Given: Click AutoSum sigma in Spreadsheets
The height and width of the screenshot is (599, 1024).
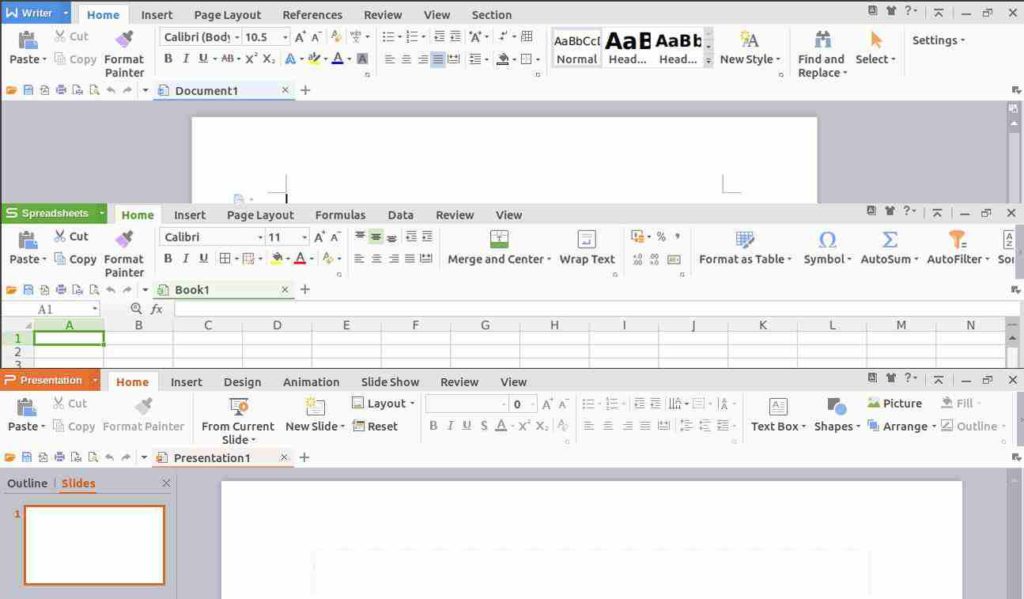Looking at the screenshot, I should [x=889, y=248].
